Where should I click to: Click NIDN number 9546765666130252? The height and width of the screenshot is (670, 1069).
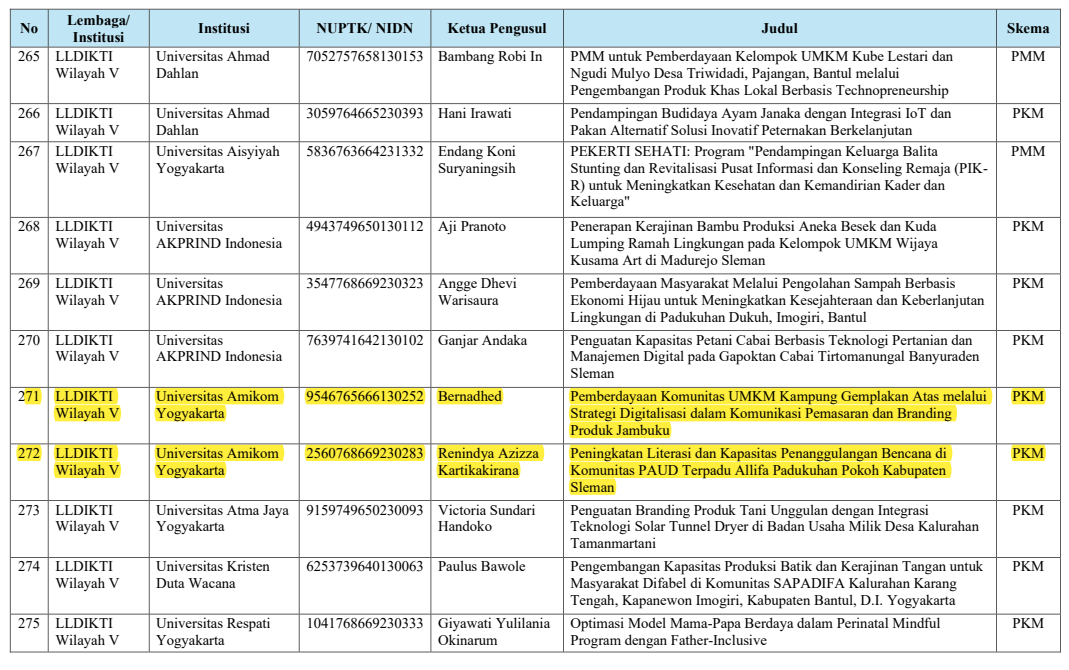point(365,397)
